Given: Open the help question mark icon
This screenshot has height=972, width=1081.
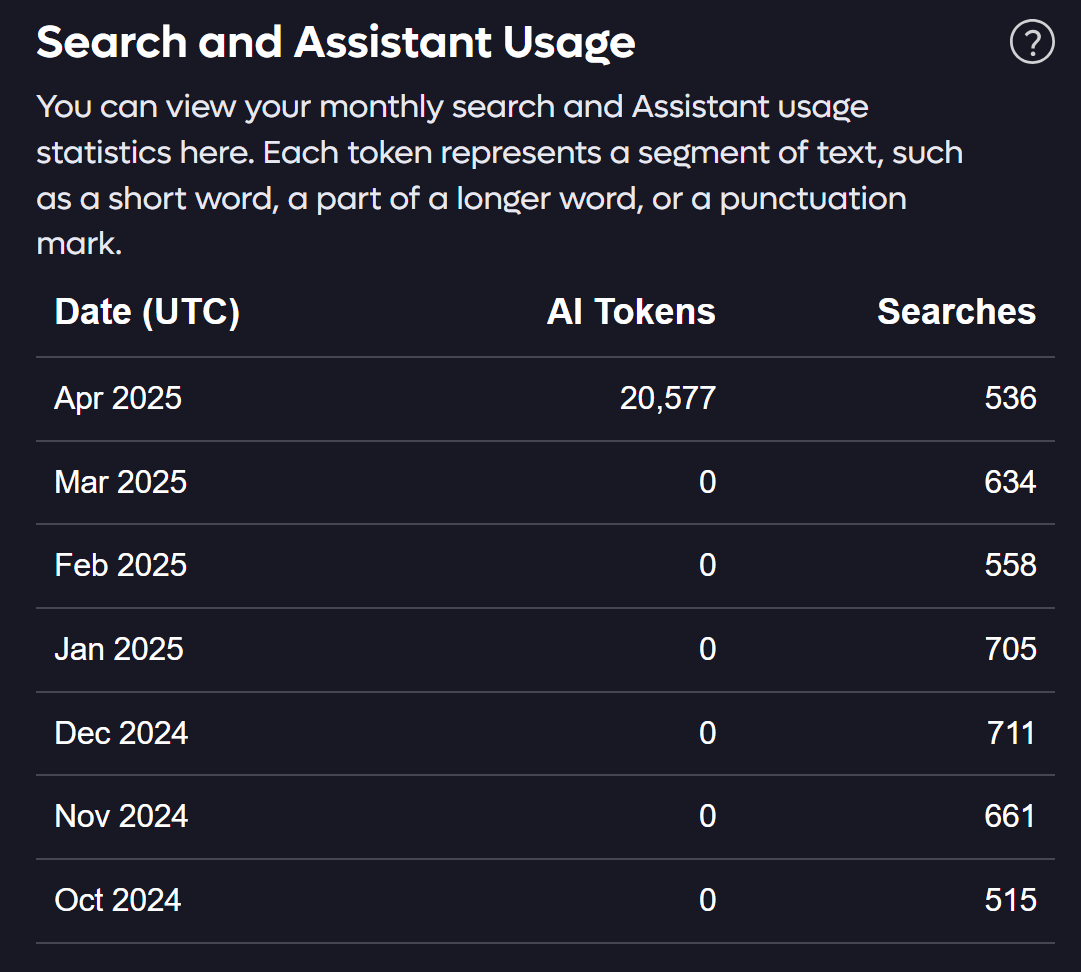Looking at the screenshot, I should tap(1032, 42).
